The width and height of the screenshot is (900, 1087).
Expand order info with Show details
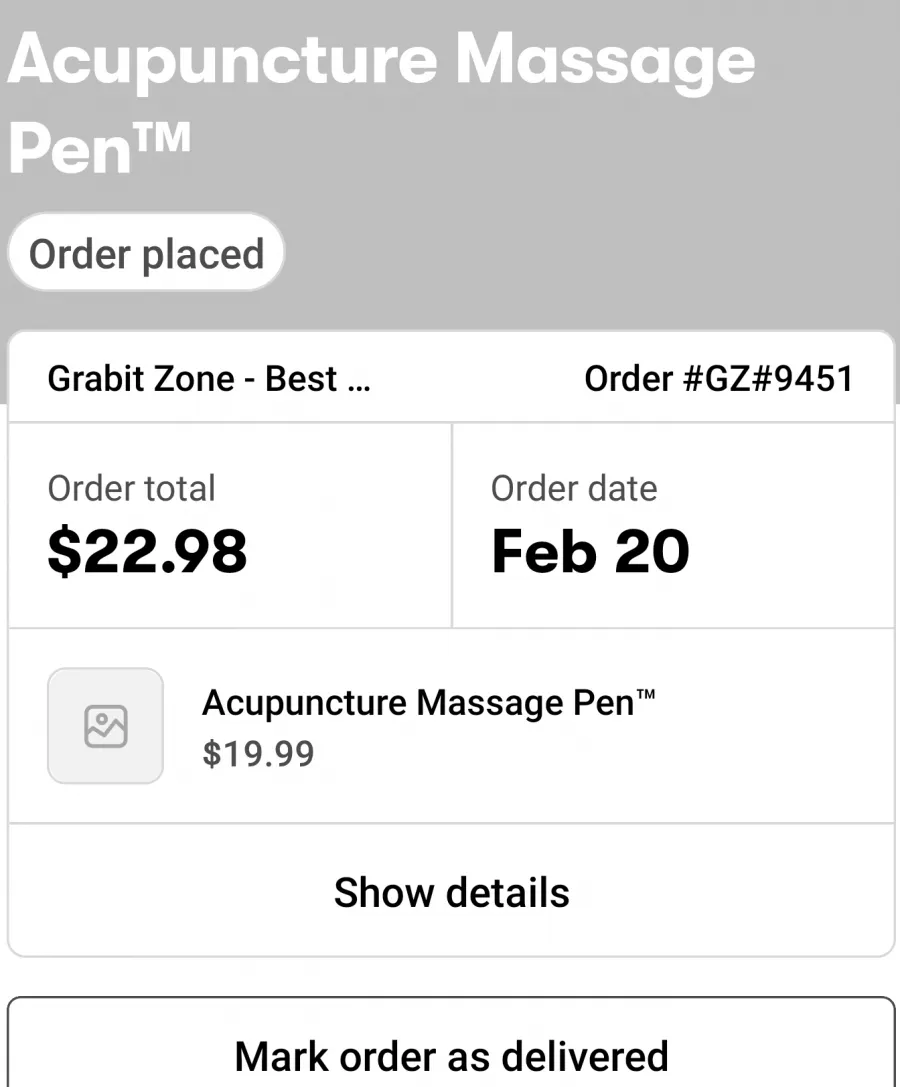(x=451, y=892)
